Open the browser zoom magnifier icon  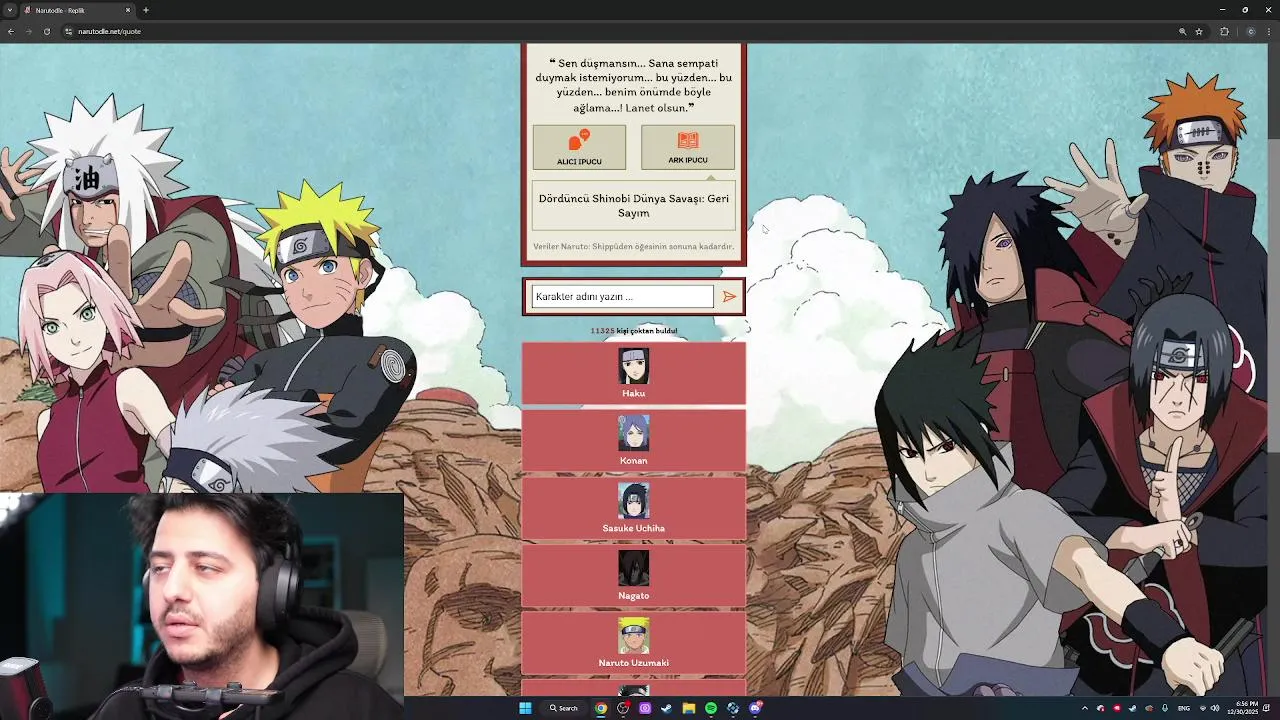click(x=1183, y=31)
